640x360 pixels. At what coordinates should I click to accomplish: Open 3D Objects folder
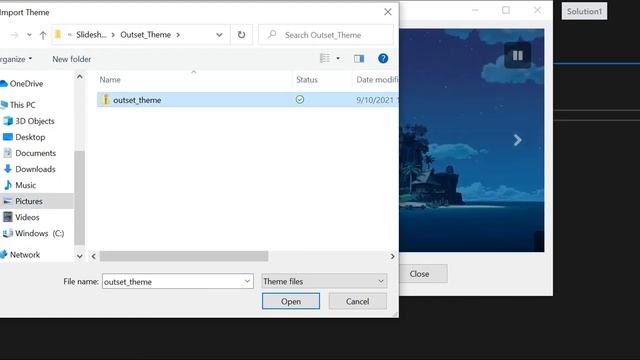click(35, 121)
